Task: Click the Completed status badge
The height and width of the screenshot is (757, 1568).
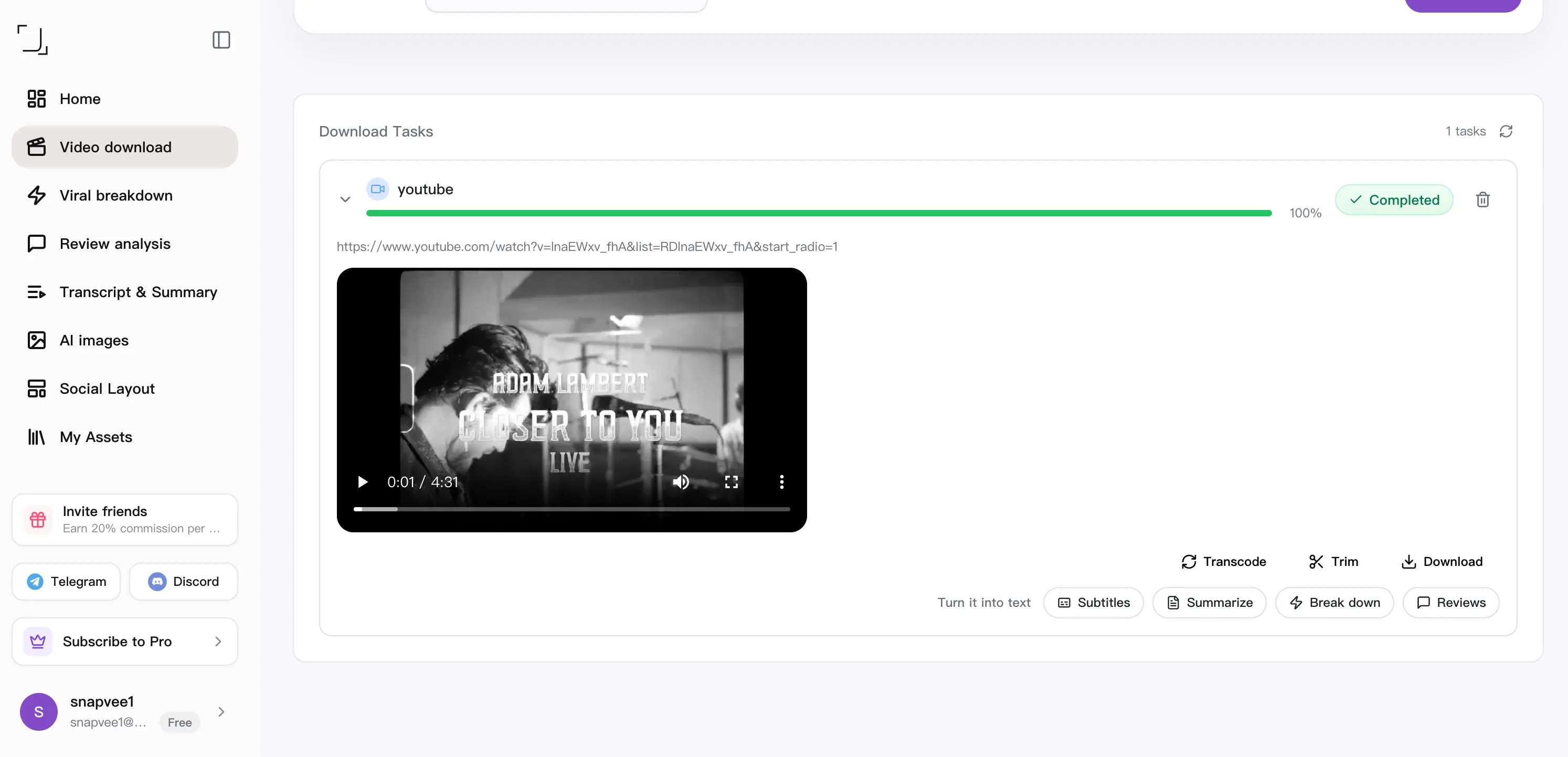Action: (x=1394, y=200)
